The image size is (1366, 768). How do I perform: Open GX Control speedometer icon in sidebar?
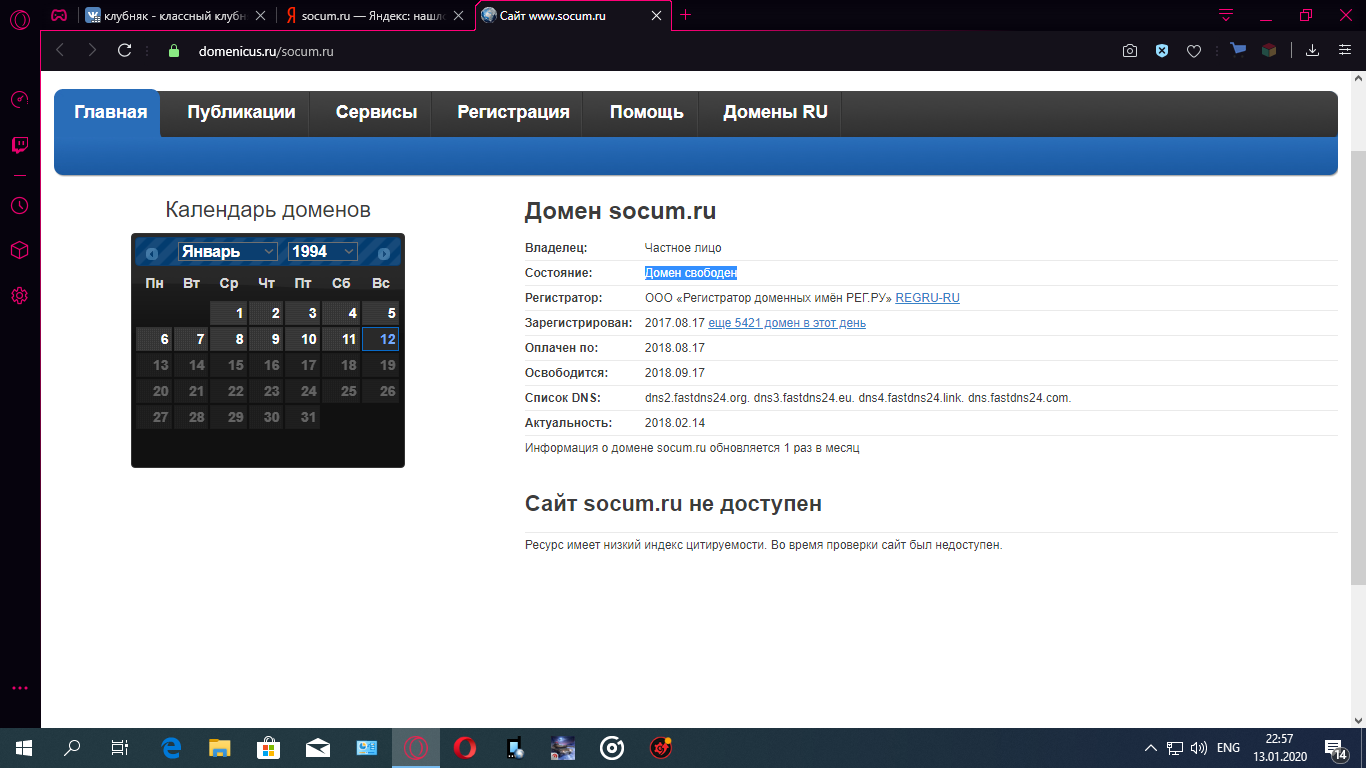(19, 100)
